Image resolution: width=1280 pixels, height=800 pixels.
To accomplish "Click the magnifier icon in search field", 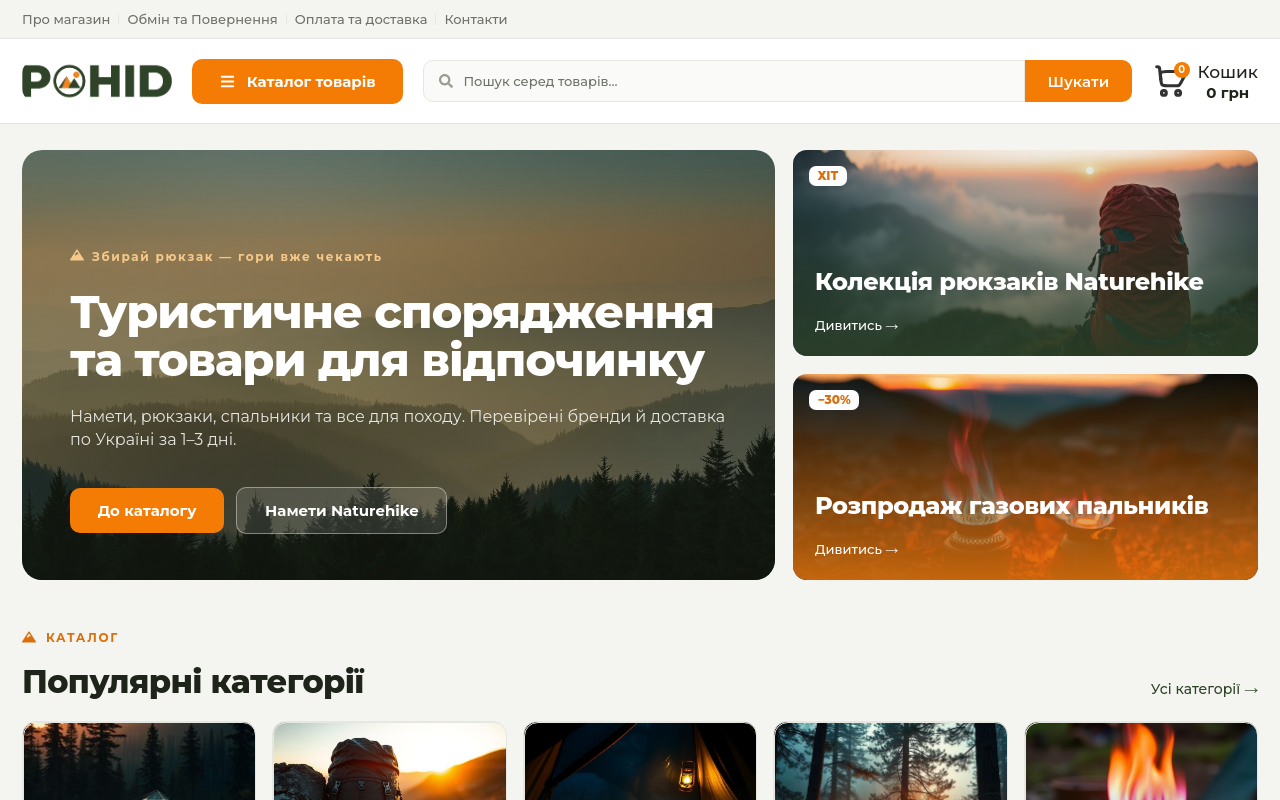I will [x=446, y=81].
